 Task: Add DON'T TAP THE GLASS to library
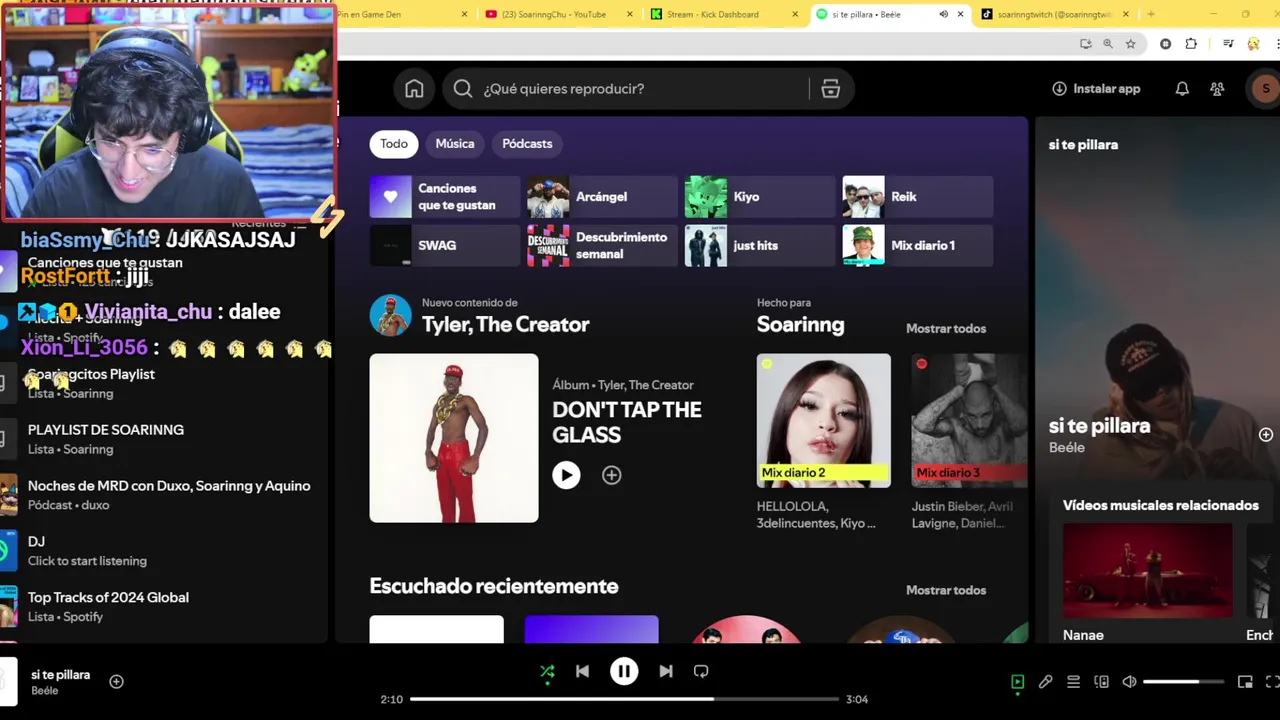click(x=611, y=476)
